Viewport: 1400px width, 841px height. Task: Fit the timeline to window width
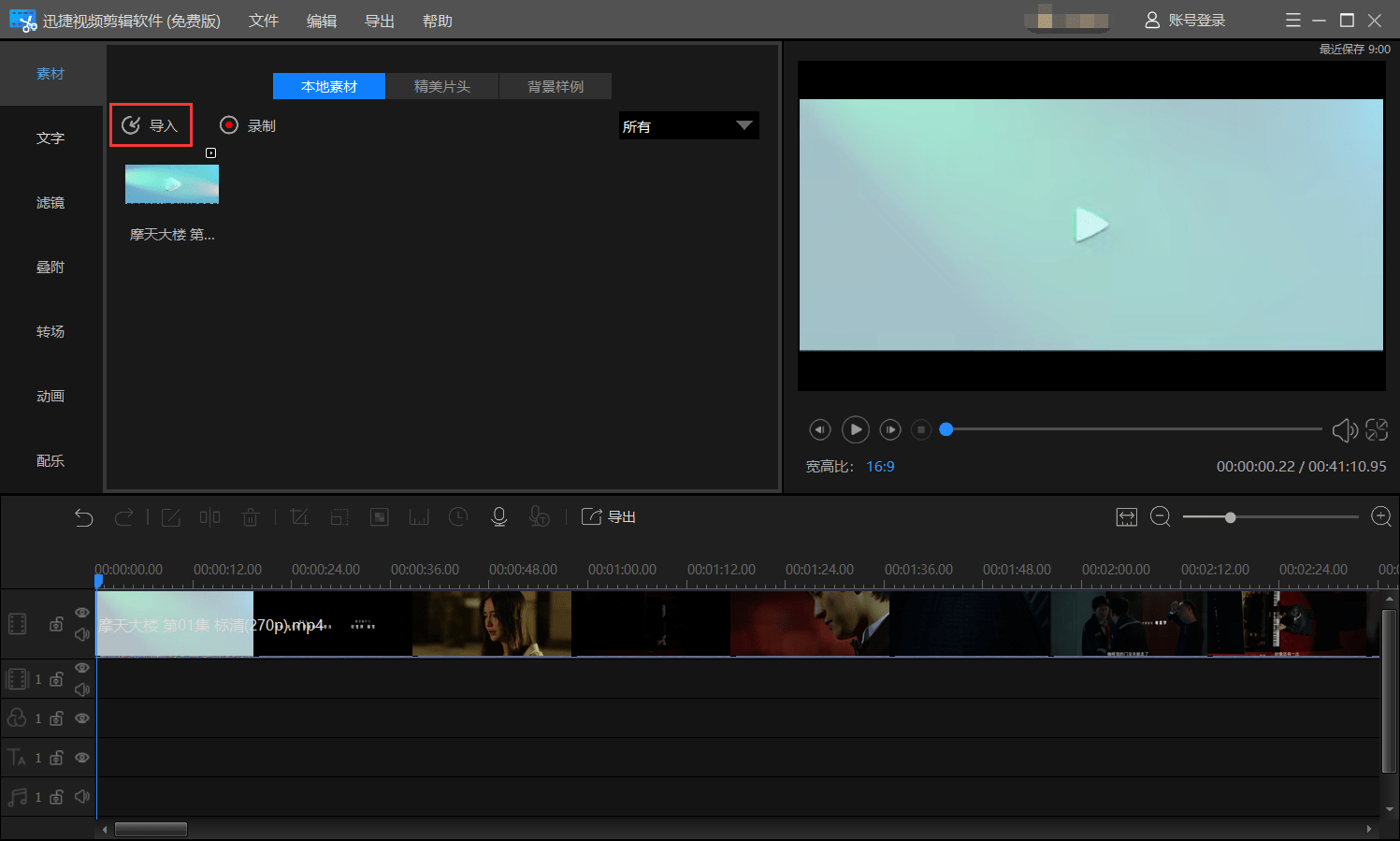pyautogui.click(x=1127, y=517)
